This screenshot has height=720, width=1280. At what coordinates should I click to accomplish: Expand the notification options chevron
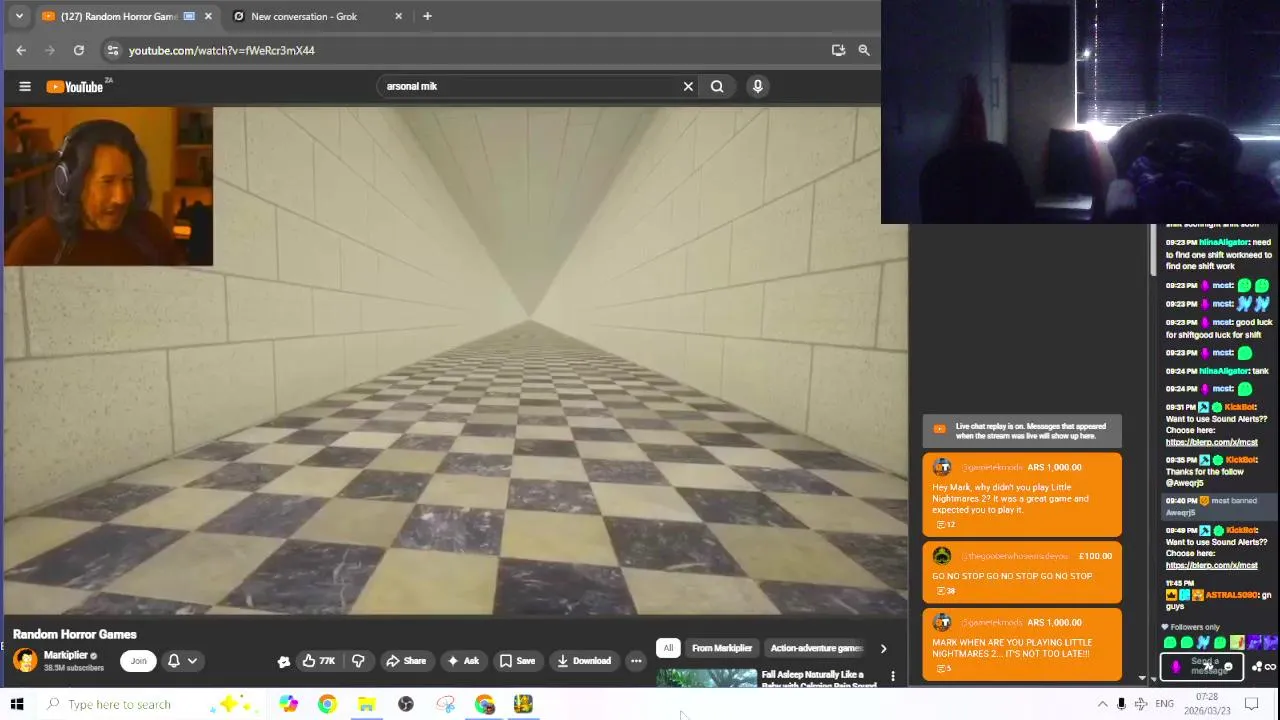pos(192,660)
